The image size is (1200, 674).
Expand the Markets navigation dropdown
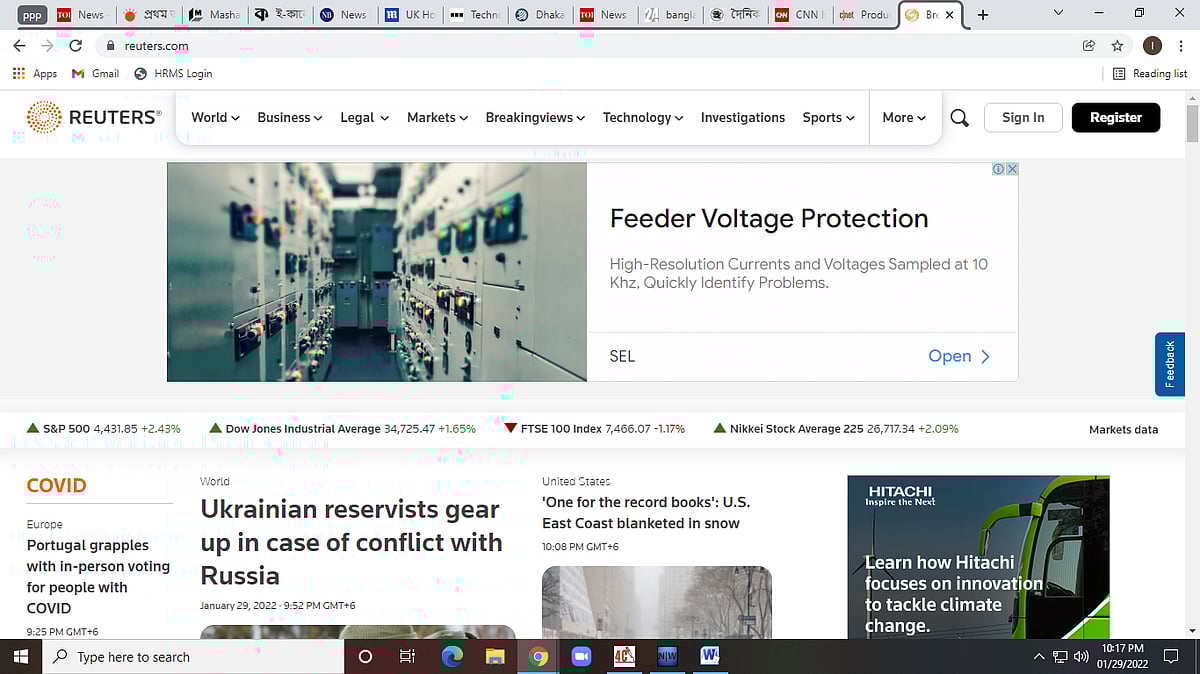point(437,117)
